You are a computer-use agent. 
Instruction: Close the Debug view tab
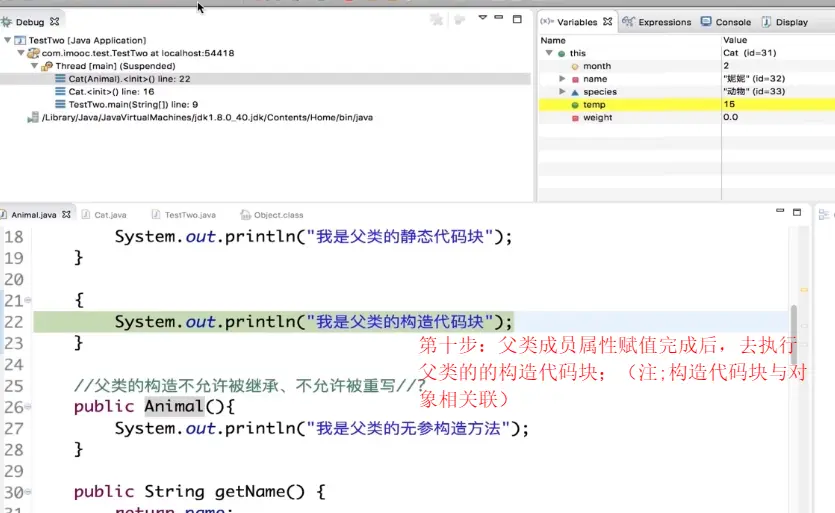coord(54,21)
